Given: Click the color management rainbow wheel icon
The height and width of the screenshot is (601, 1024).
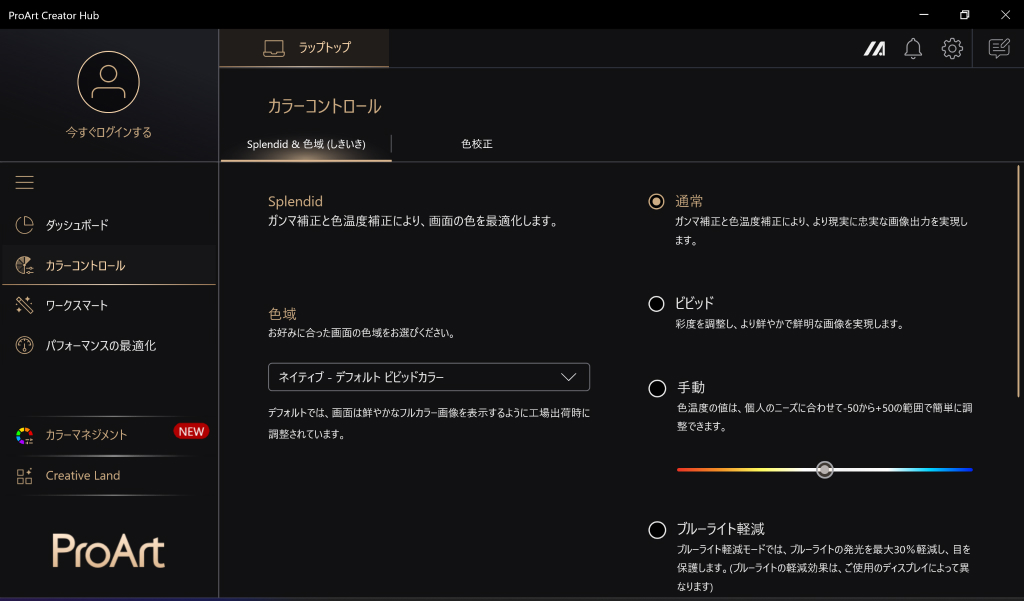Looking at the screenshot, I should (24, 435).
